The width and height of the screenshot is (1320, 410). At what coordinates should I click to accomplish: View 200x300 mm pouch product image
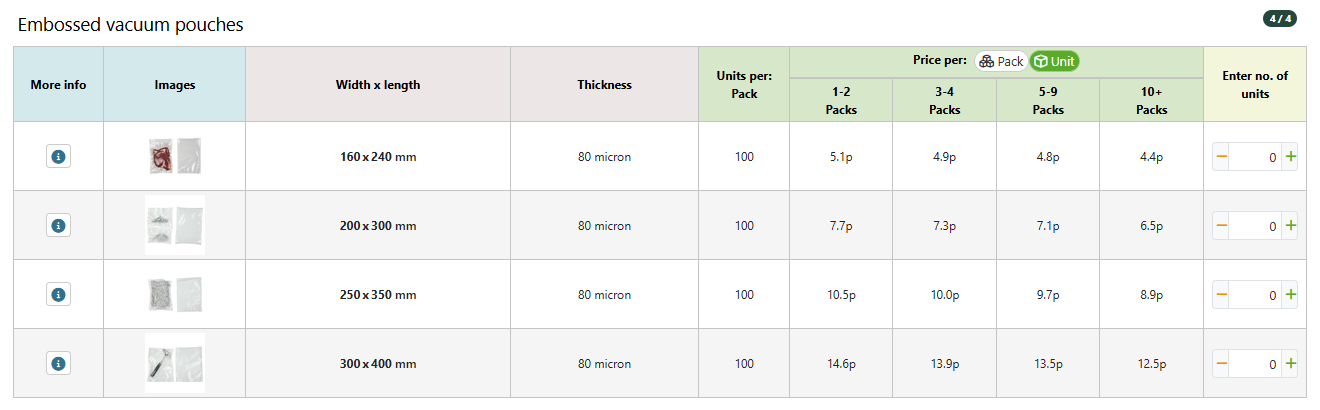tap(175, 225)
